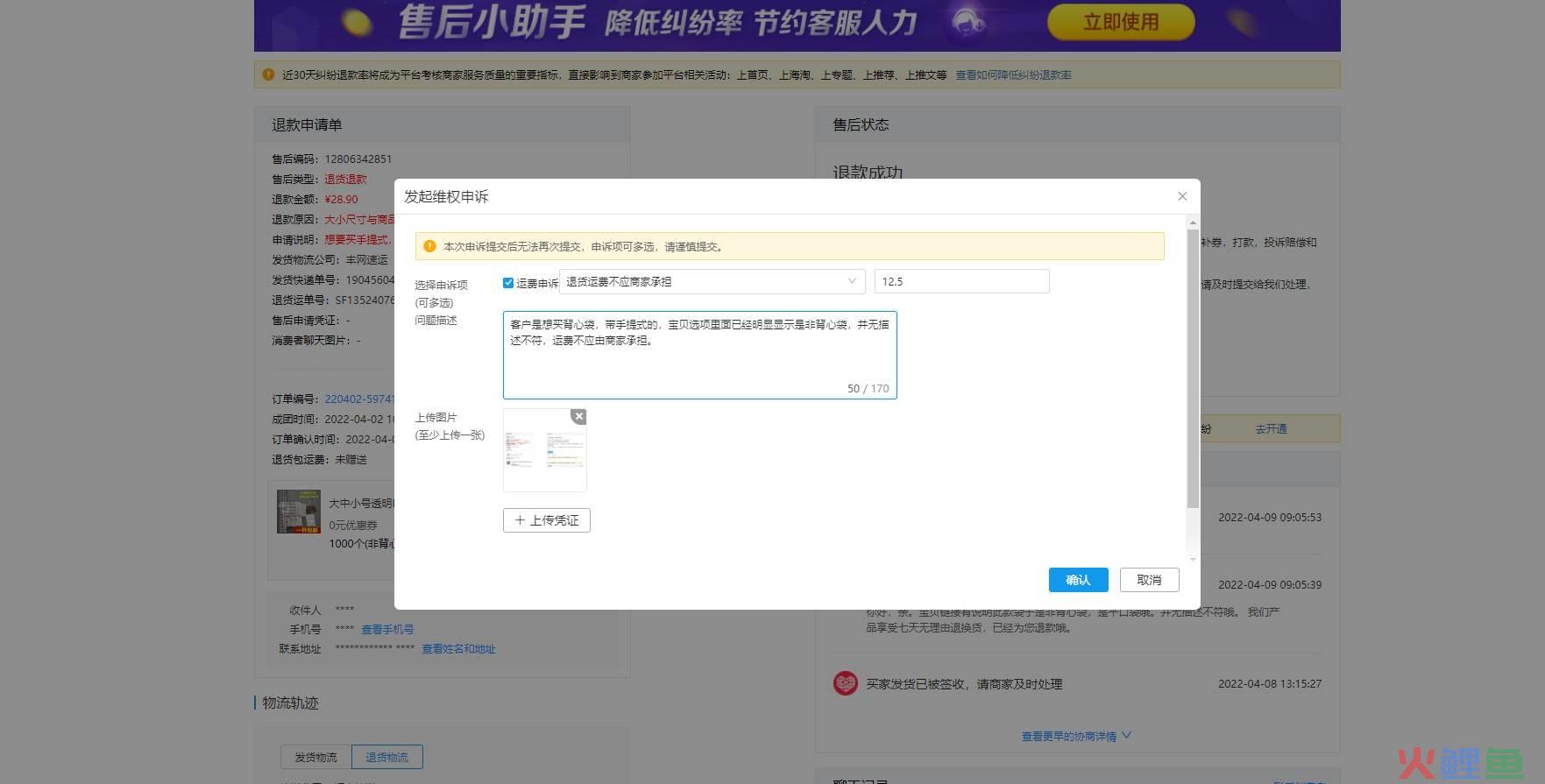Click the 售后状态 panel header

point(1077,124)
